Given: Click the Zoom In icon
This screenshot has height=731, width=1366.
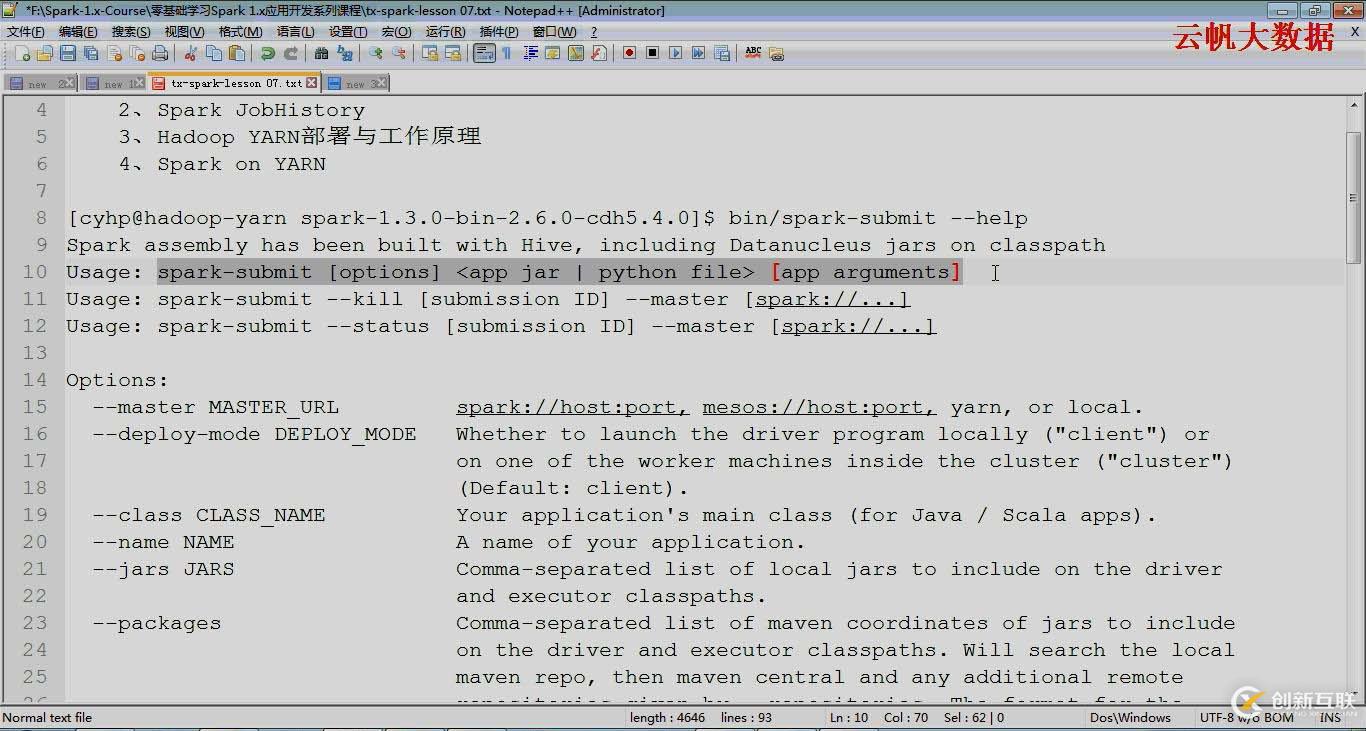Looking at the screenshot, I should (375, 53).
